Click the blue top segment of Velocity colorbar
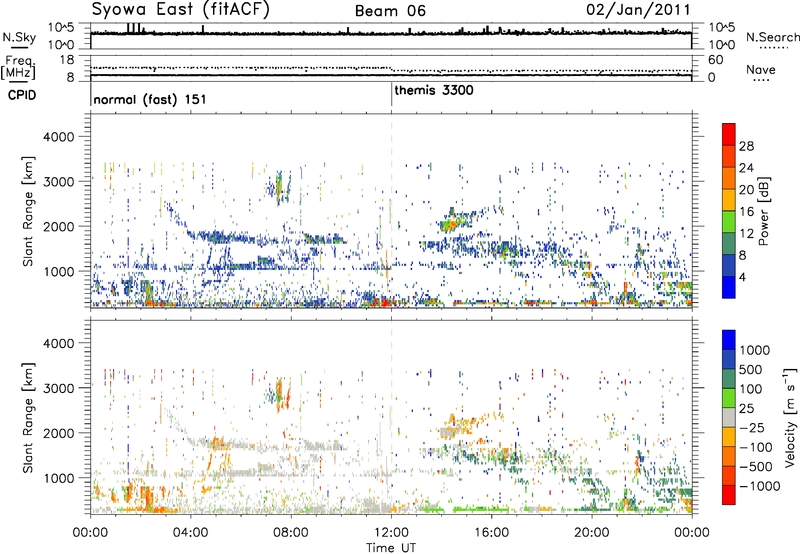800x554 pixels. point(729,340)
